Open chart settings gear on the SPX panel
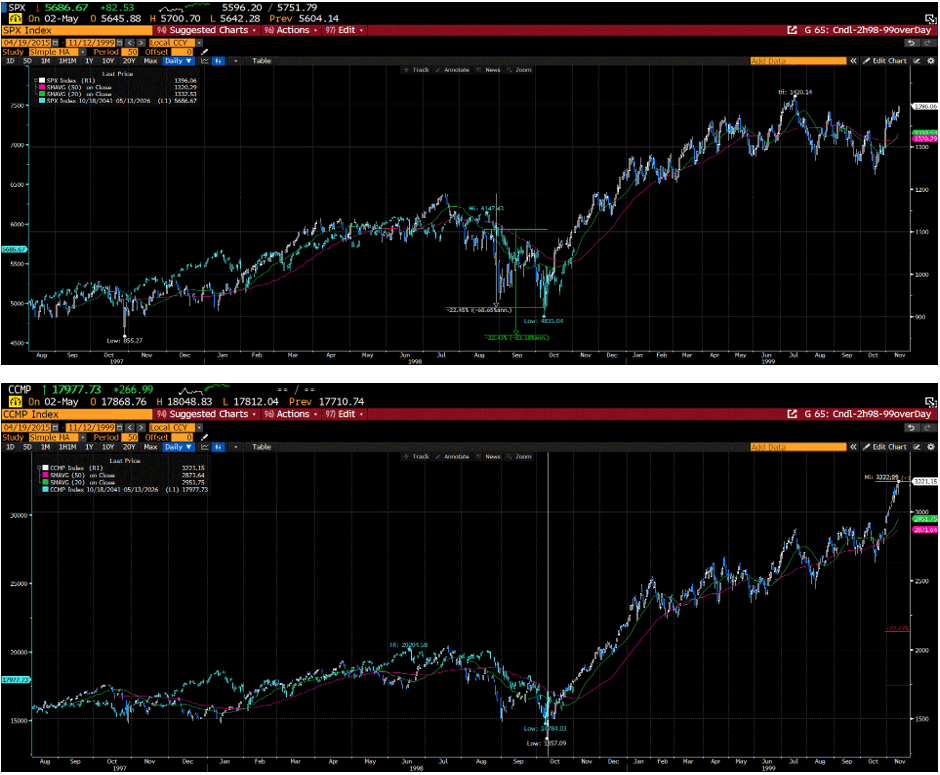Viewport: 940px width, 775px height. [931, 60]
